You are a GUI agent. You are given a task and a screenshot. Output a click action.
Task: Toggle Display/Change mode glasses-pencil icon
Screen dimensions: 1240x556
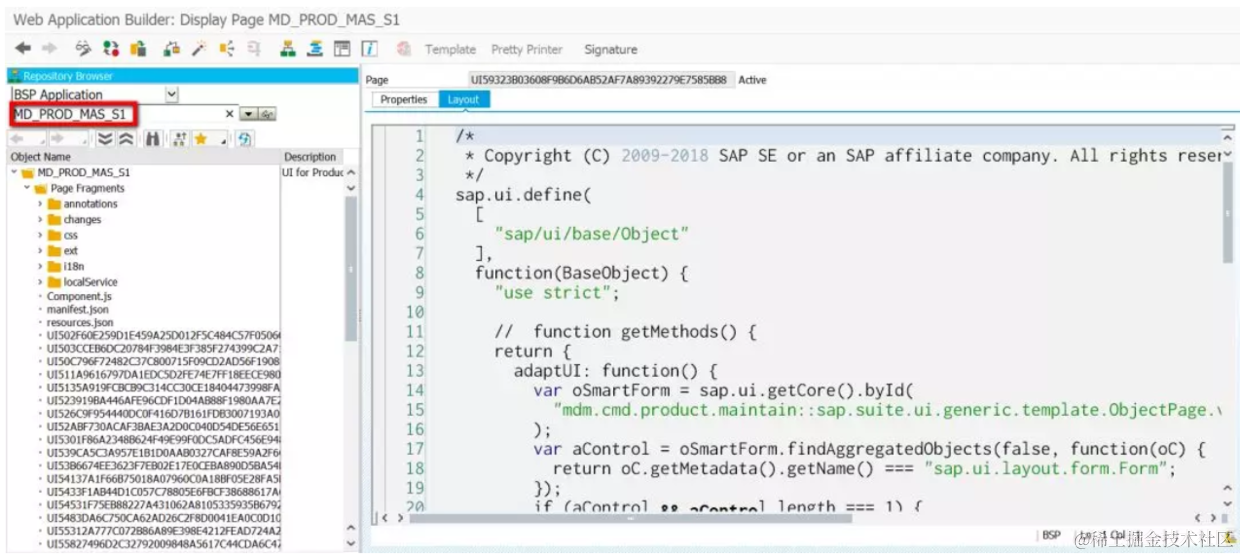(83, 48)
